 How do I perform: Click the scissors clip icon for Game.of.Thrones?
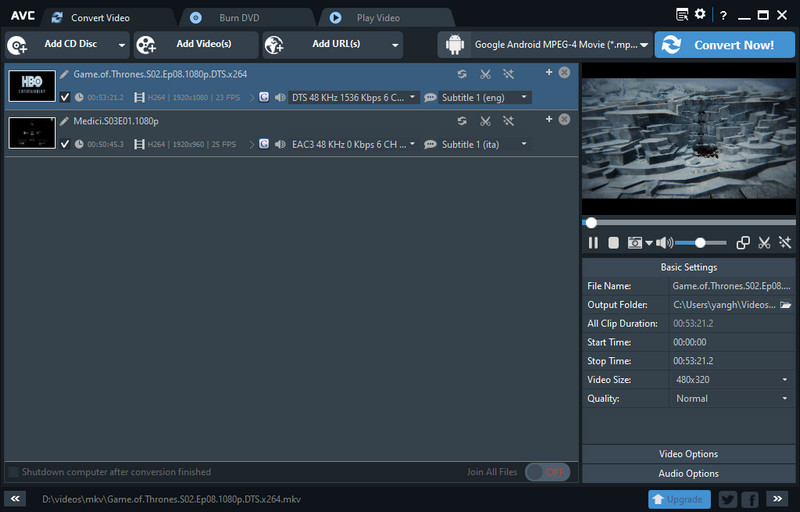(x=485, y=74)
